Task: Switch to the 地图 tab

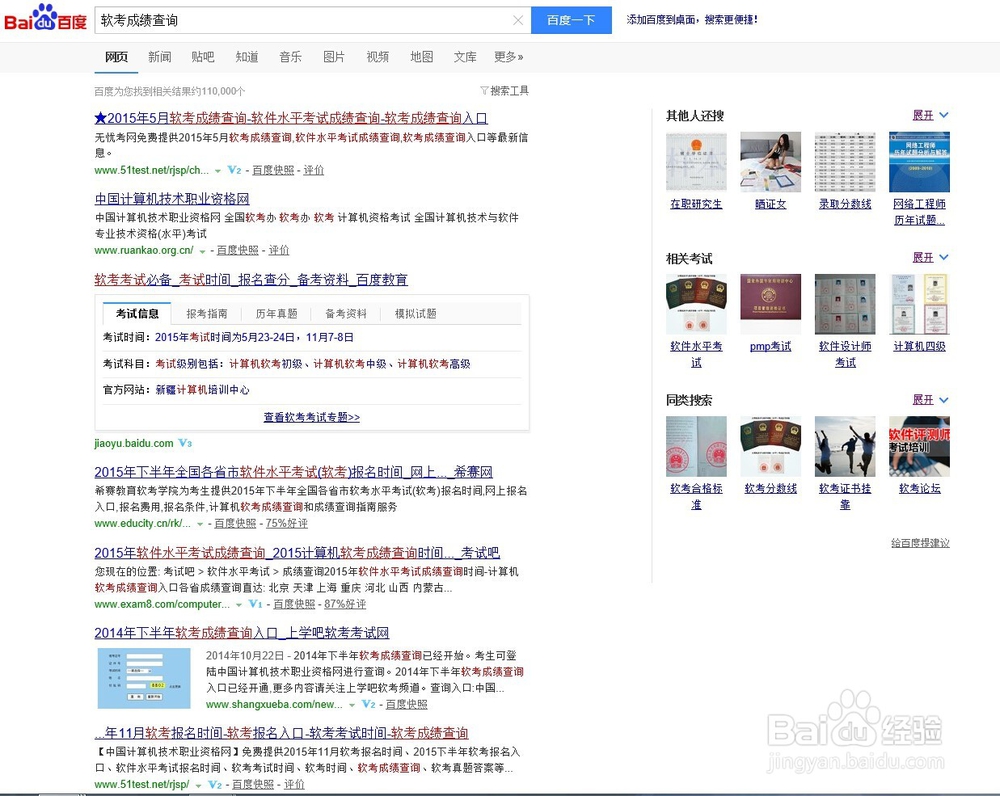Action: click(x=422, y=57)
